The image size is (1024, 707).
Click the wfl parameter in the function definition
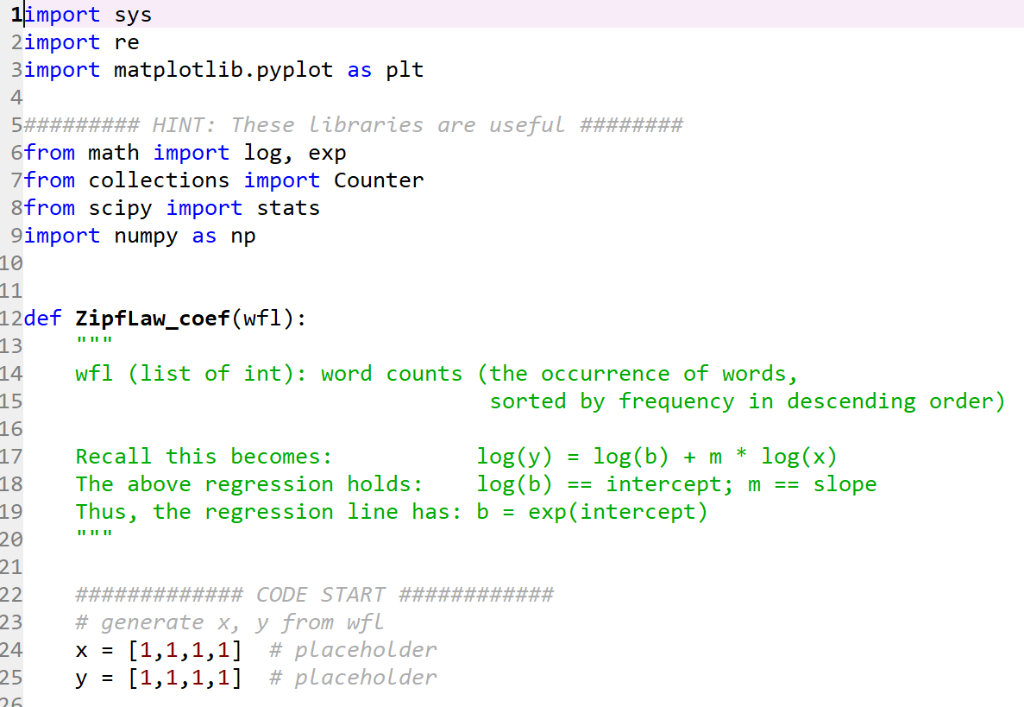pos(263,318)
